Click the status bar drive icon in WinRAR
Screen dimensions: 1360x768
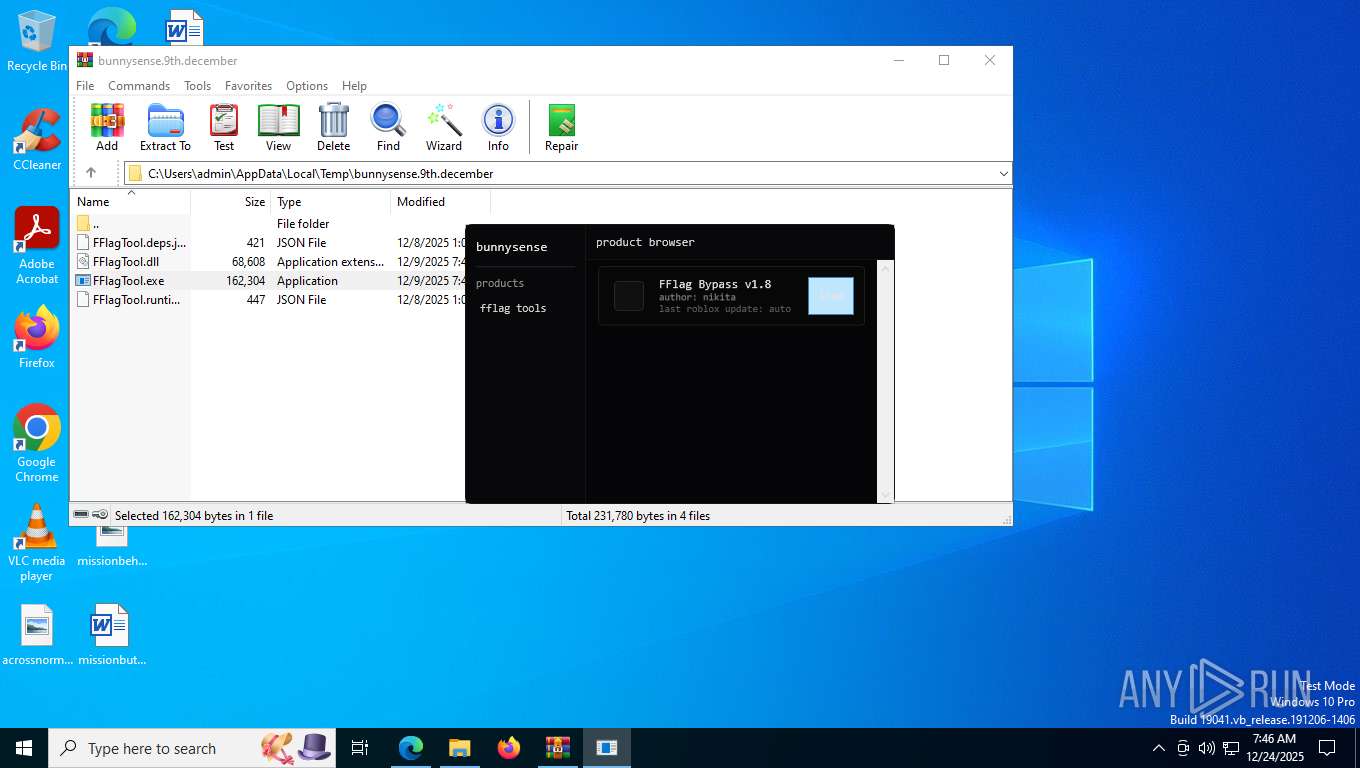81,514
